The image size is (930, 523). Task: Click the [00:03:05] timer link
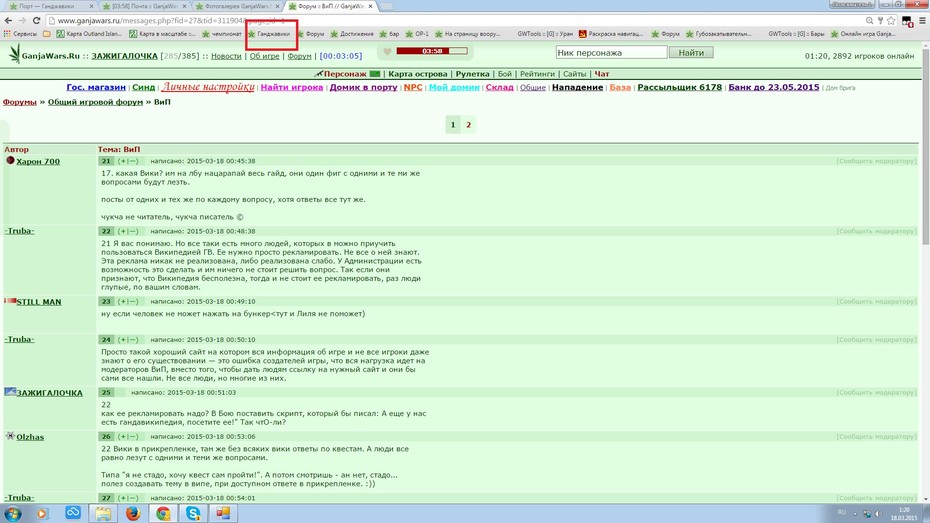(340, 56)
